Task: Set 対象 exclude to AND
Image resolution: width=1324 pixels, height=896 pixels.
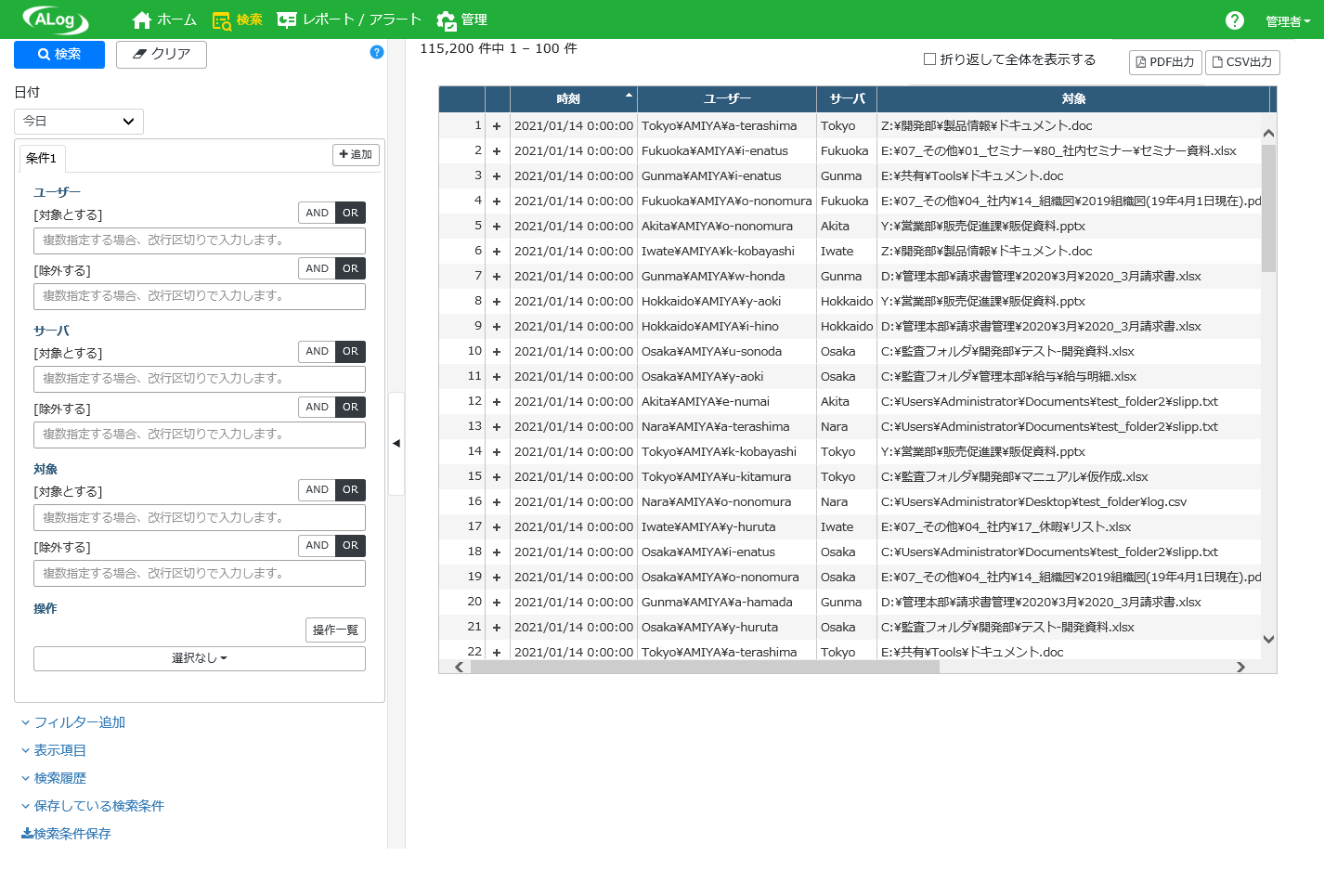Action: [x=317, y=545]
